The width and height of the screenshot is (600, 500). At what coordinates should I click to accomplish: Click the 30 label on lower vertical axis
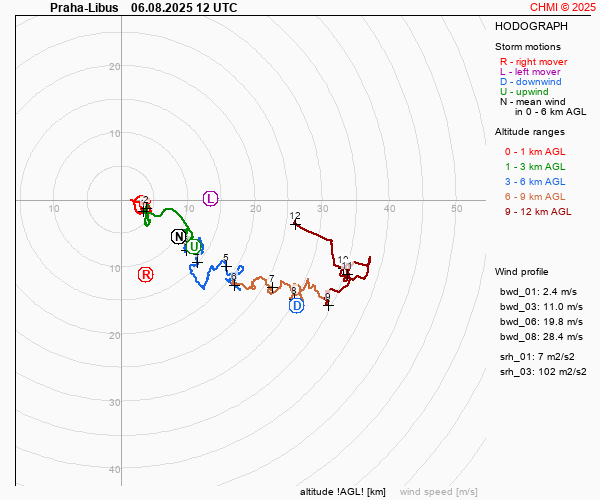pos(114,402)
